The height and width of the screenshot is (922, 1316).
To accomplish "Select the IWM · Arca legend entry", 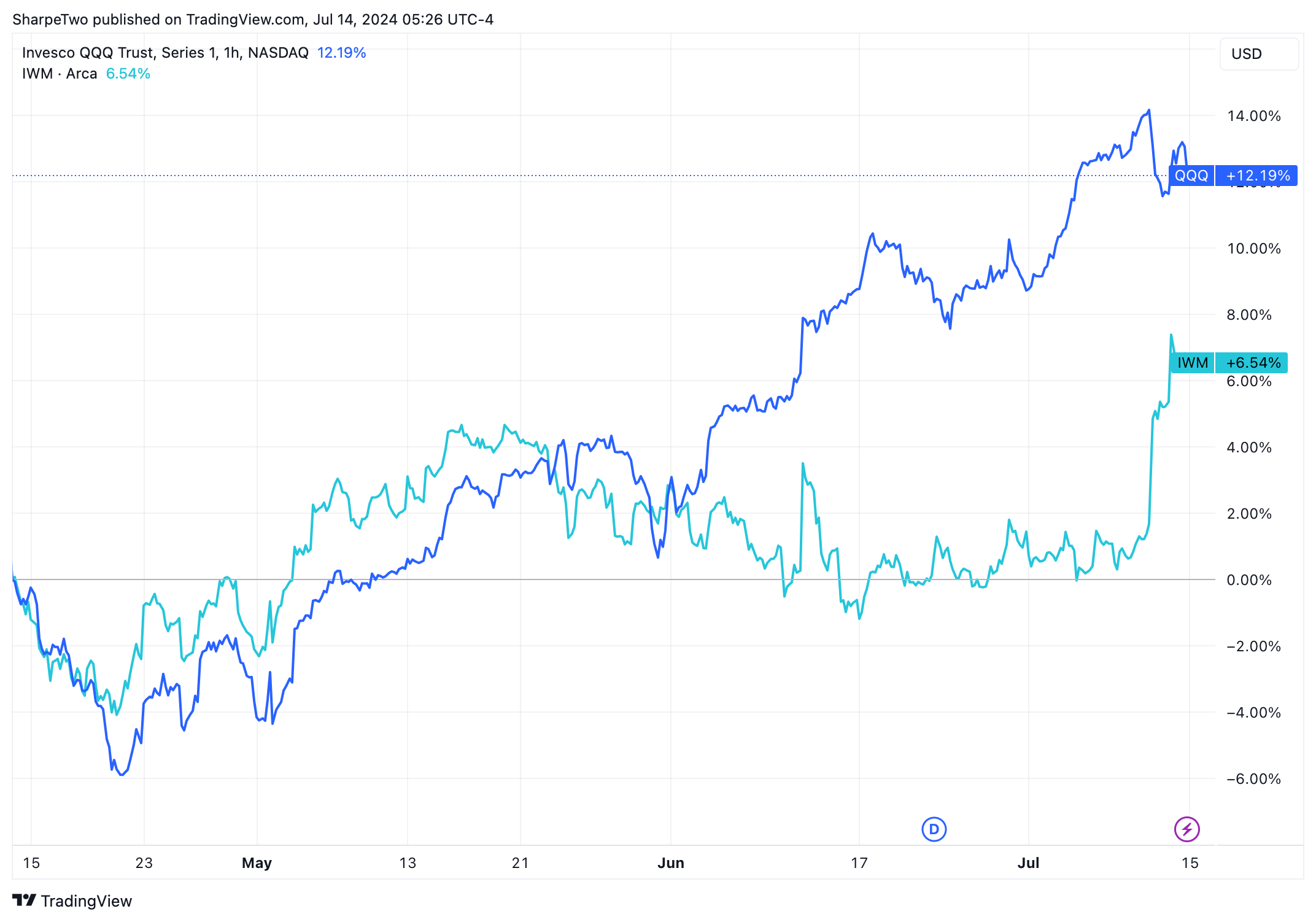I will [60, 74].
